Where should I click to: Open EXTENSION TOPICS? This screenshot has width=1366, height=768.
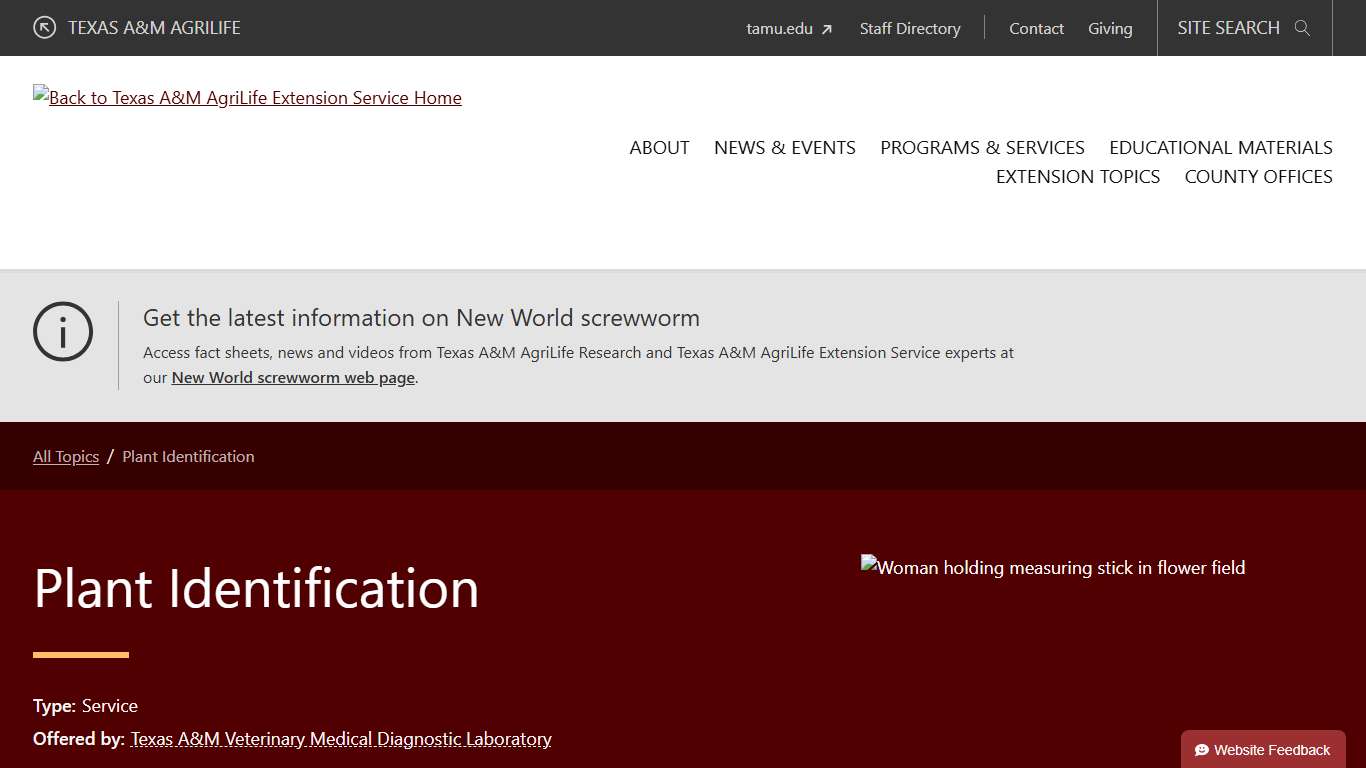pos(1077,176)
